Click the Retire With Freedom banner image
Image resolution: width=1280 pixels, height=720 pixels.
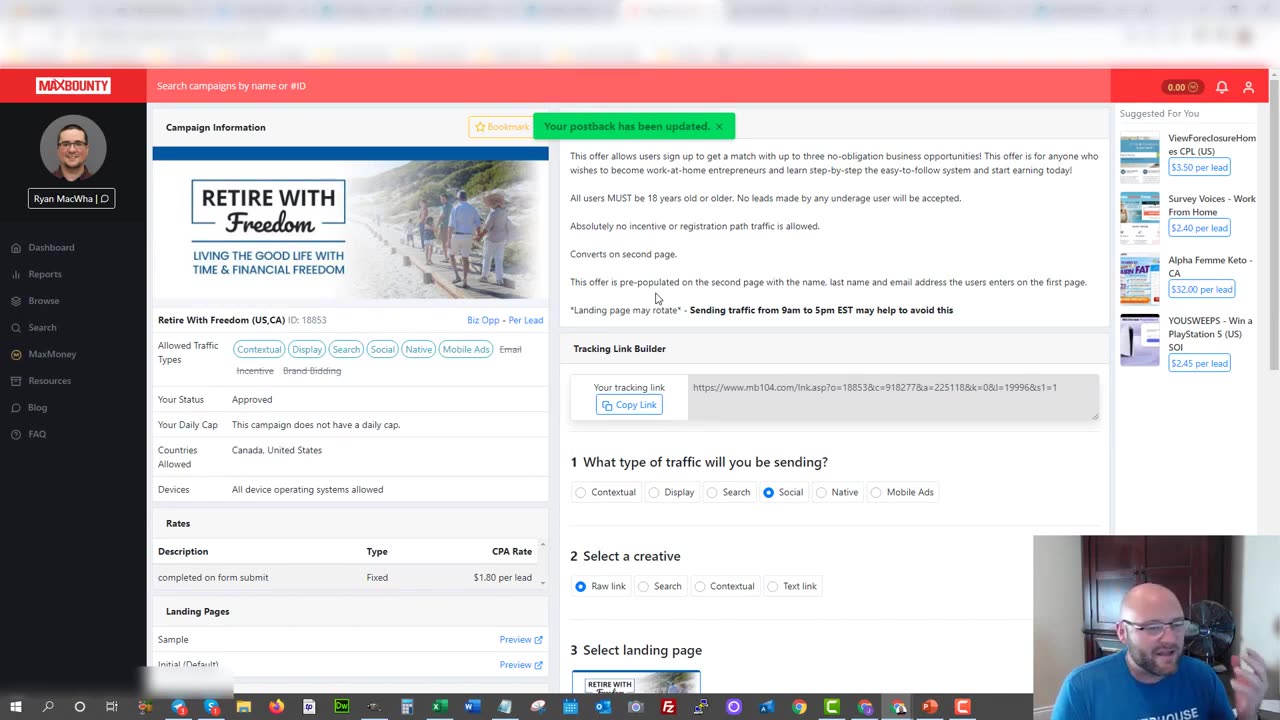(x=350, y=224)
